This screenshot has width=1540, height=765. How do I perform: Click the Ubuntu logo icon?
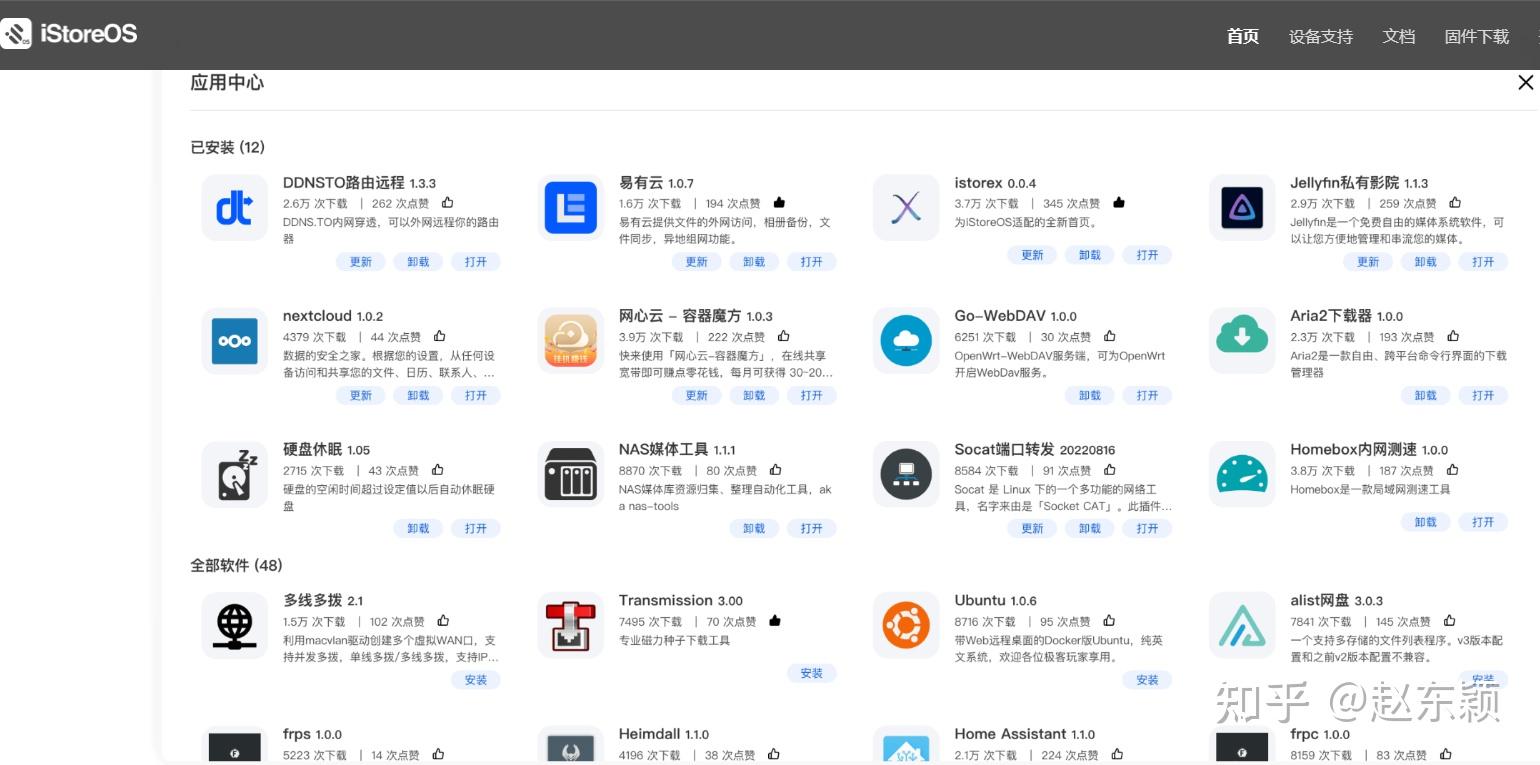(x=906, y=625)
